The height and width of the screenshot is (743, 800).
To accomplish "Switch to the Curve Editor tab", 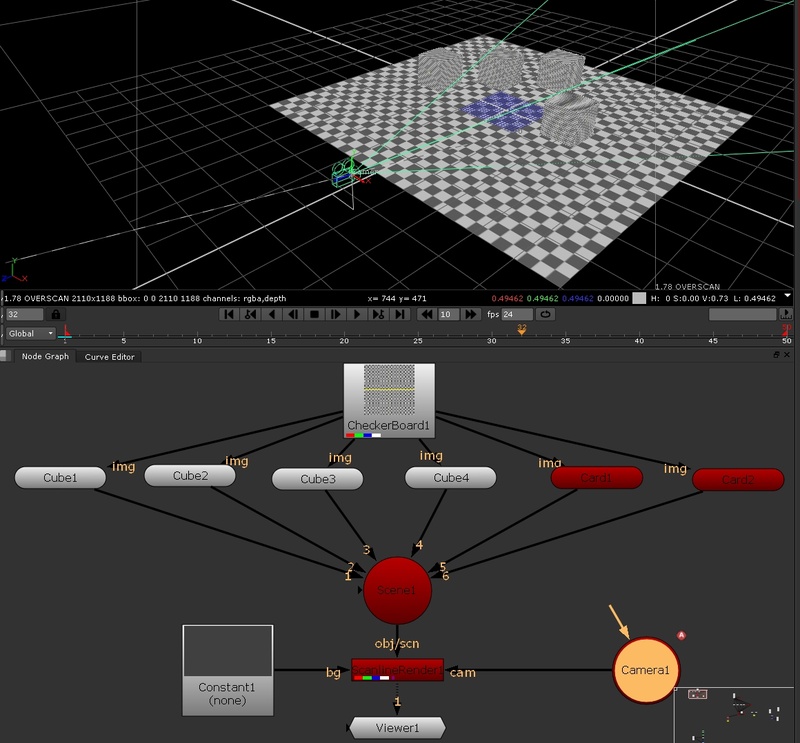I will (x=109, y=357).
